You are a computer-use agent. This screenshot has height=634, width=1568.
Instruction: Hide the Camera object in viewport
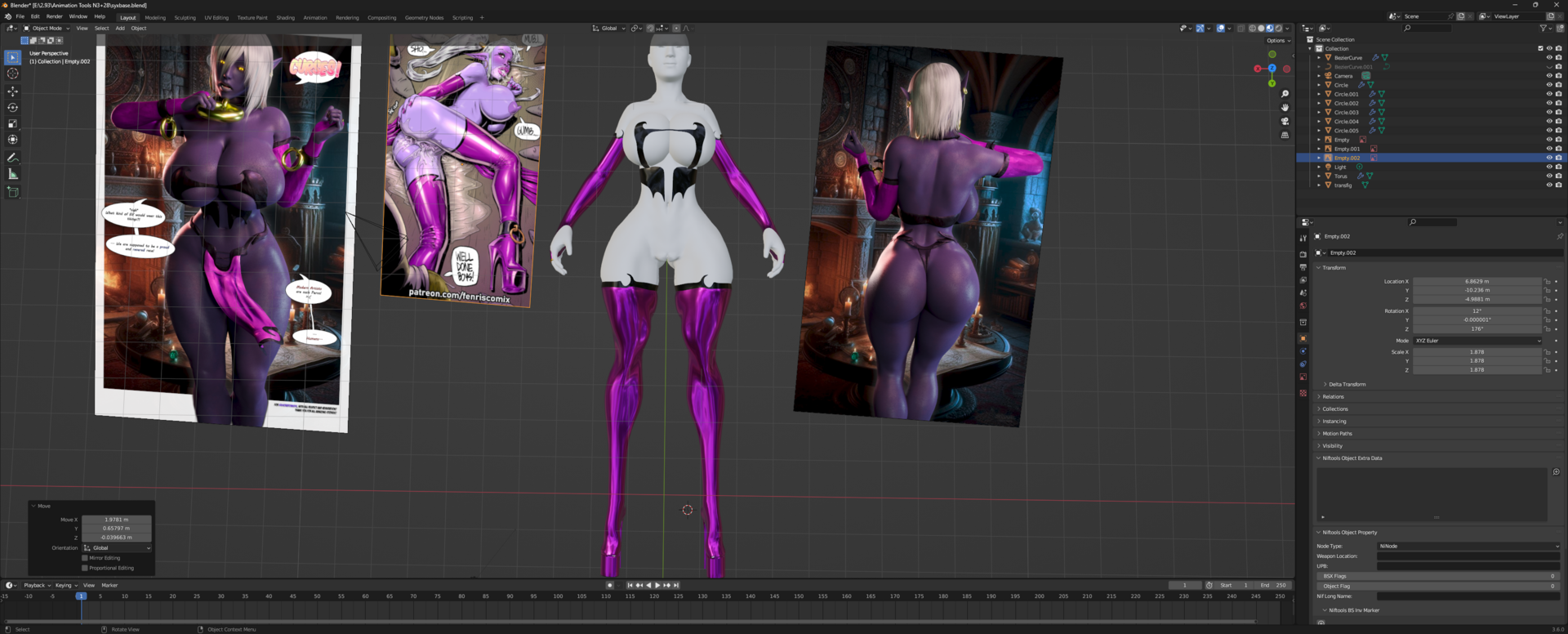point(1549,76)
